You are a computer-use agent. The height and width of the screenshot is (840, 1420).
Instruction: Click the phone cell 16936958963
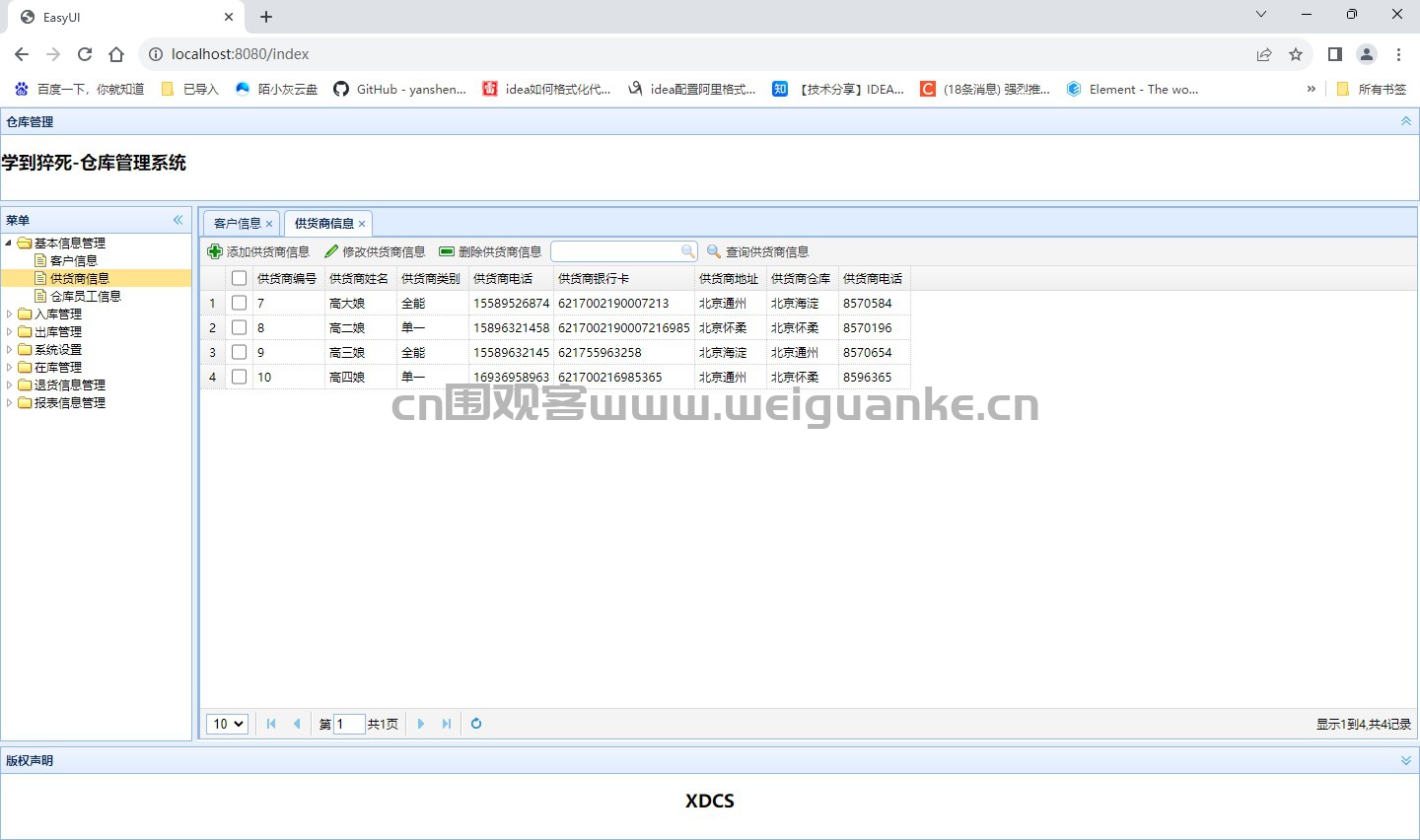[511, 377]
